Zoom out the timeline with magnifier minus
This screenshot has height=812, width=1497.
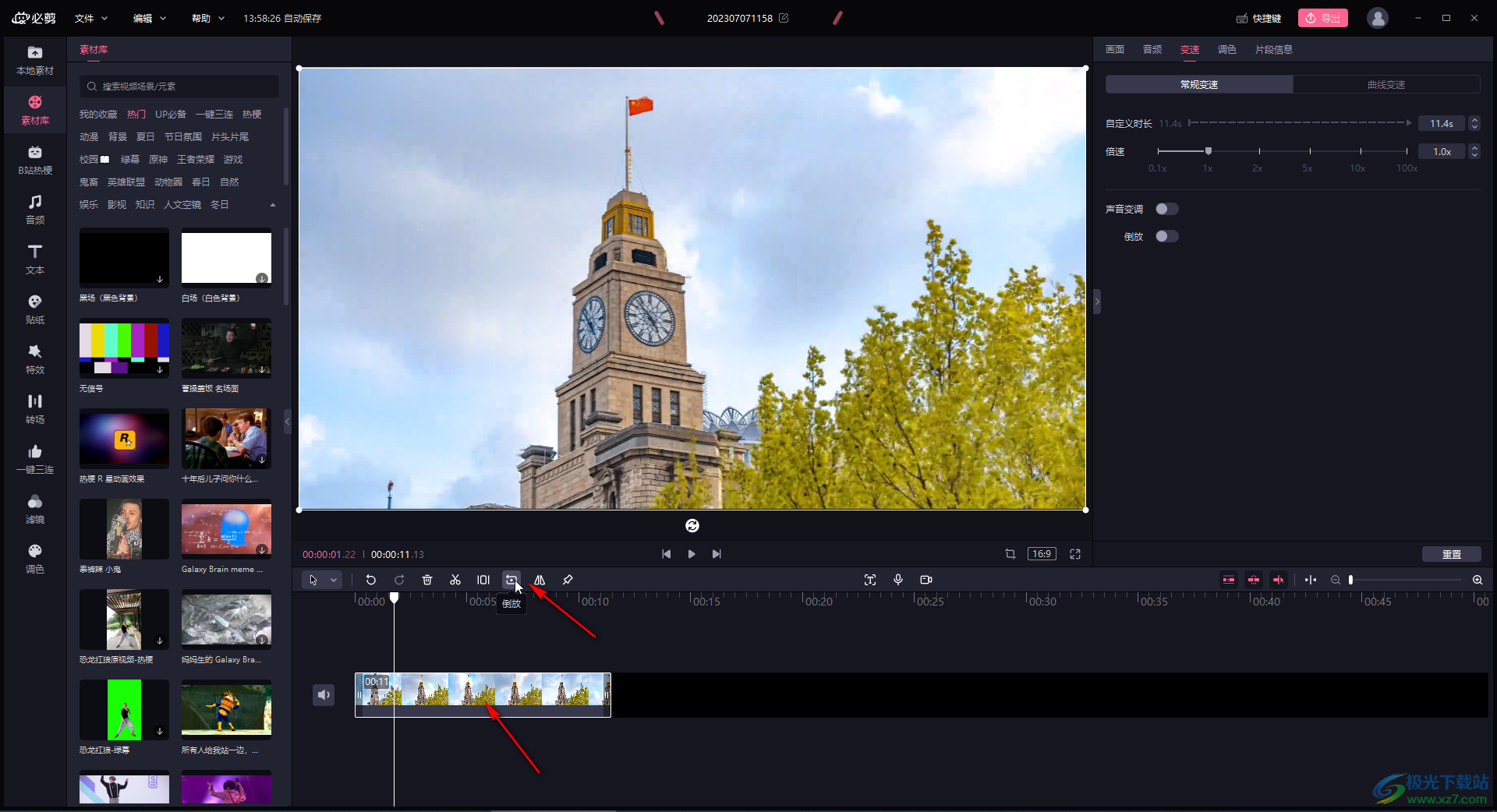point(1336,580)
